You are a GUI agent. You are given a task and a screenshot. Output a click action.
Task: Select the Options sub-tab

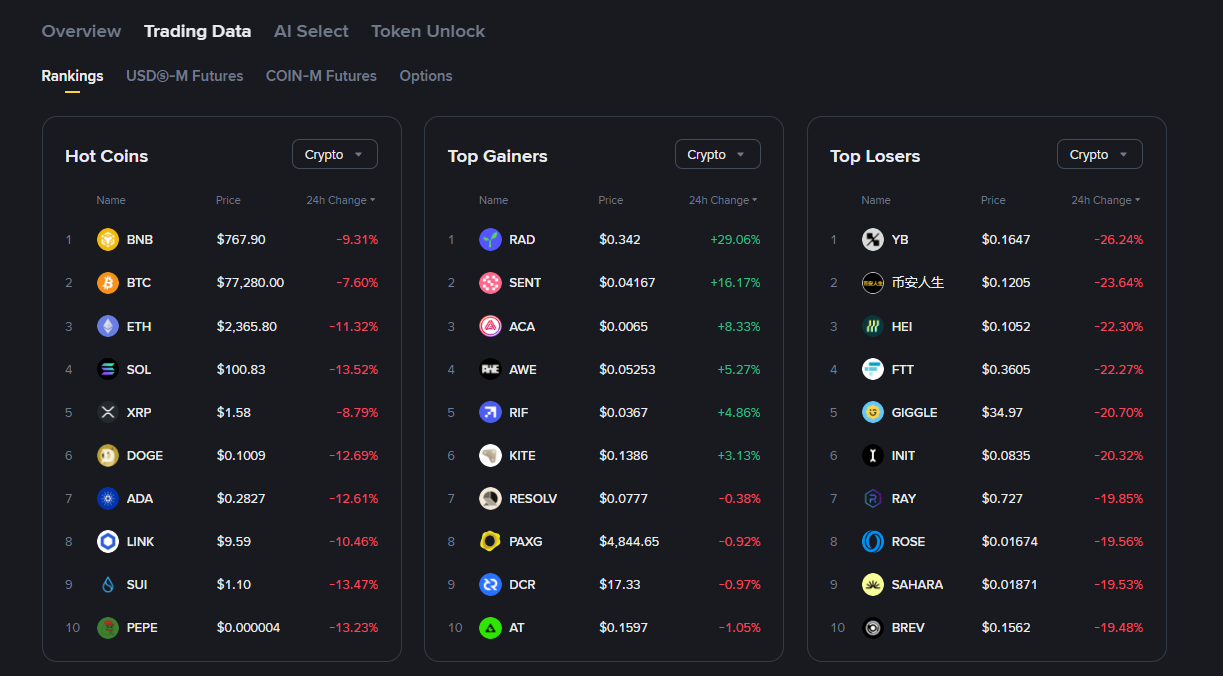[426, 76]
